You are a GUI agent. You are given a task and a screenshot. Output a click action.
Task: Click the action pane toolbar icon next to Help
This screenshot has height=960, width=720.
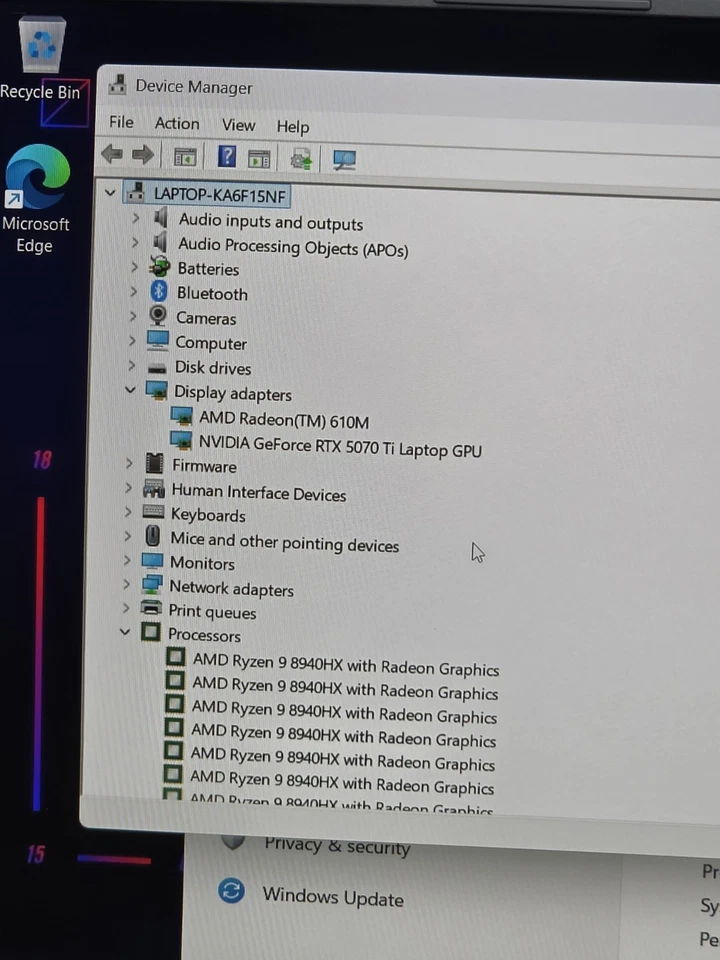(x=259, y=159)
